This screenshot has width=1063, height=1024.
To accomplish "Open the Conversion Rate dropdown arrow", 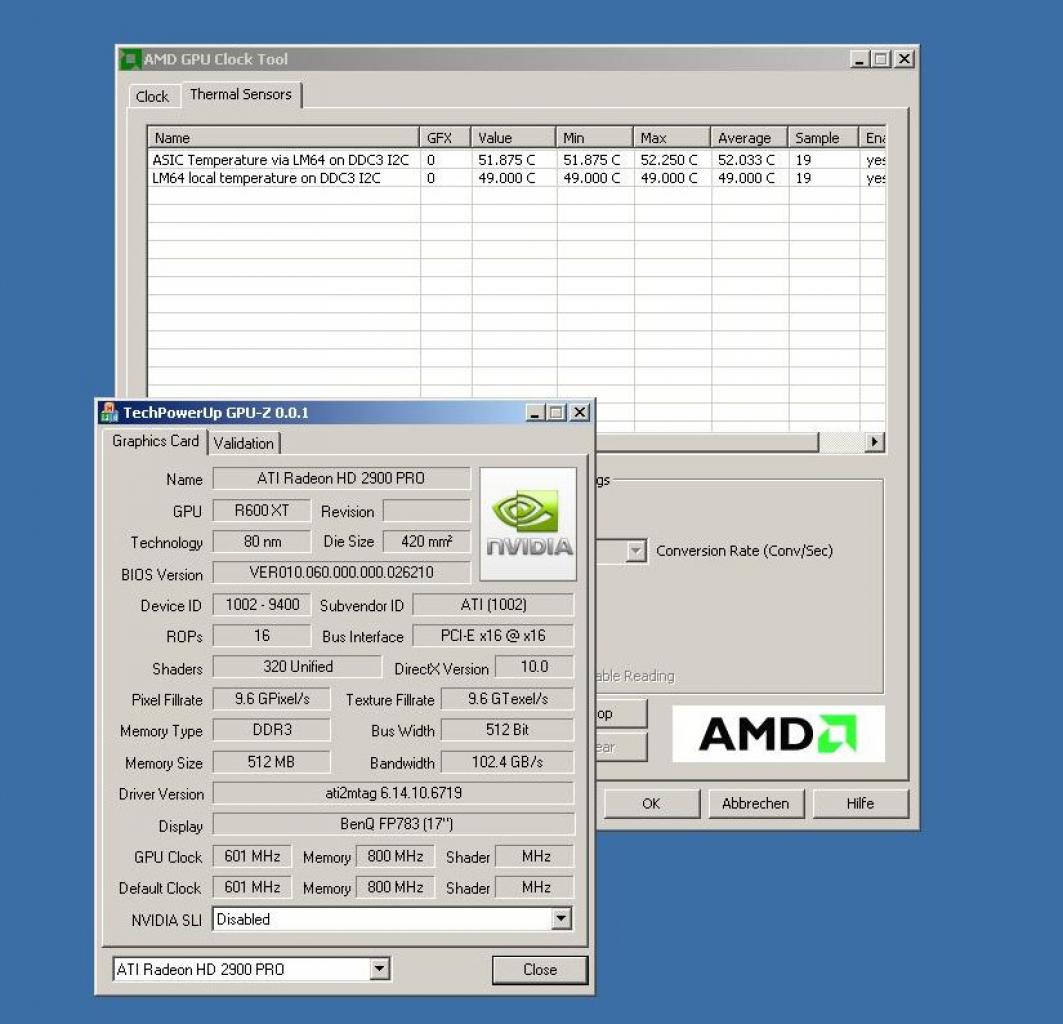I will click(x=635, y=551).
